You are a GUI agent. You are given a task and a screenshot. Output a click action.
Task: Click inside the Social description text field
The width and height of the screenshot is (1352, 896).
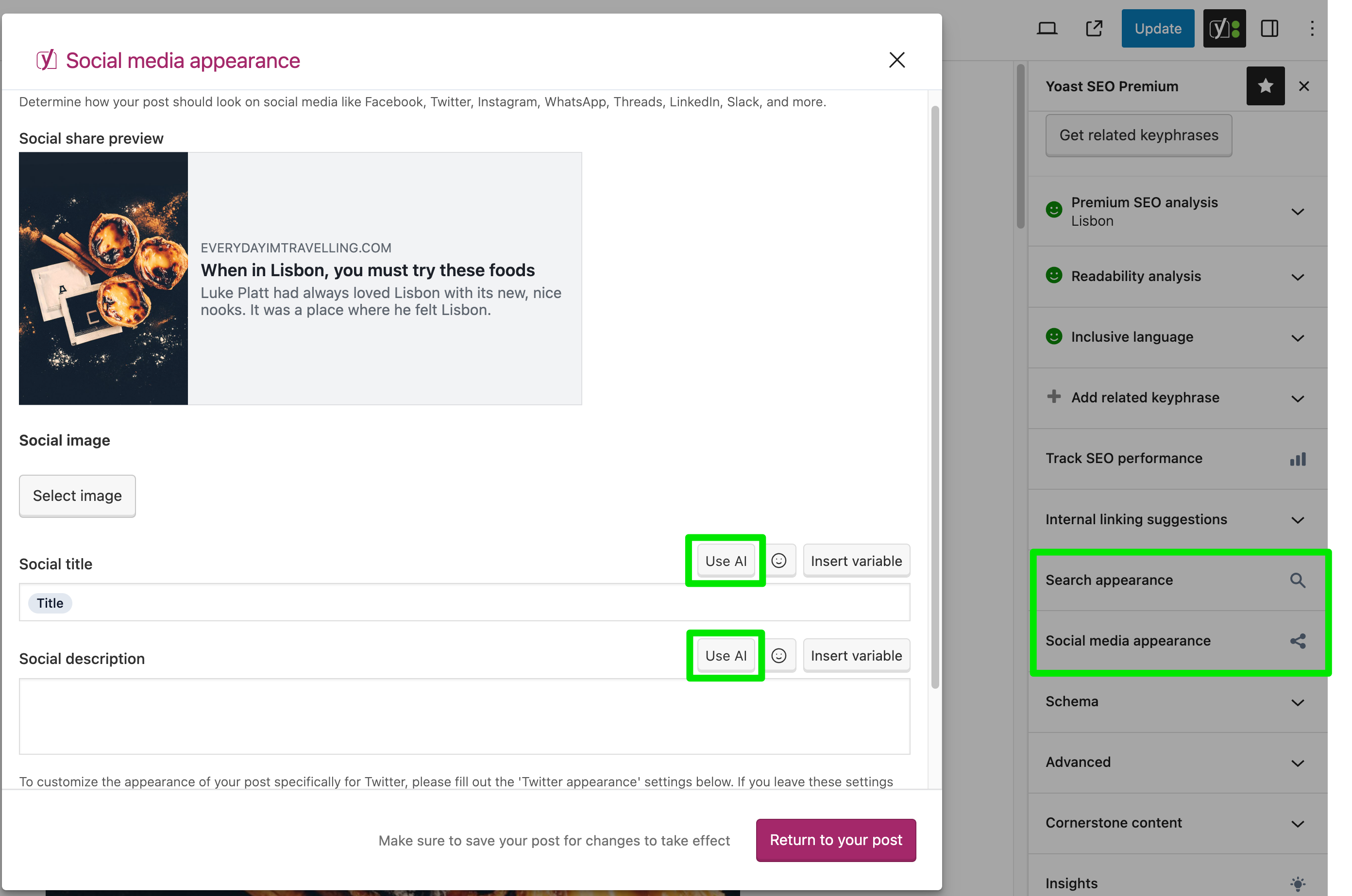(464, 716)
